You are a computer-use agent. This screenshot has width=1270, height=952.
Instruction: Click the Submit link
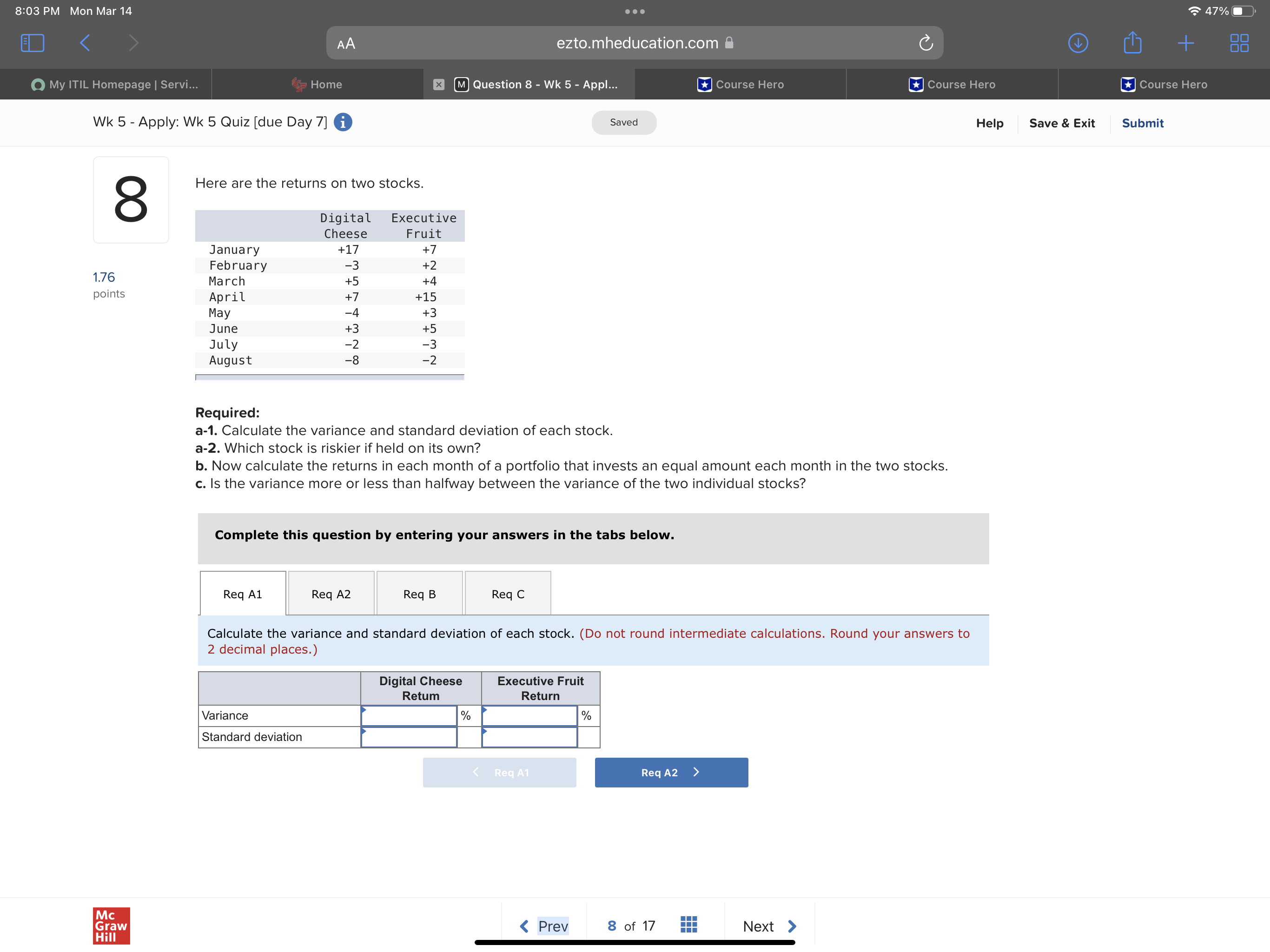click(x=1143, y=122)
